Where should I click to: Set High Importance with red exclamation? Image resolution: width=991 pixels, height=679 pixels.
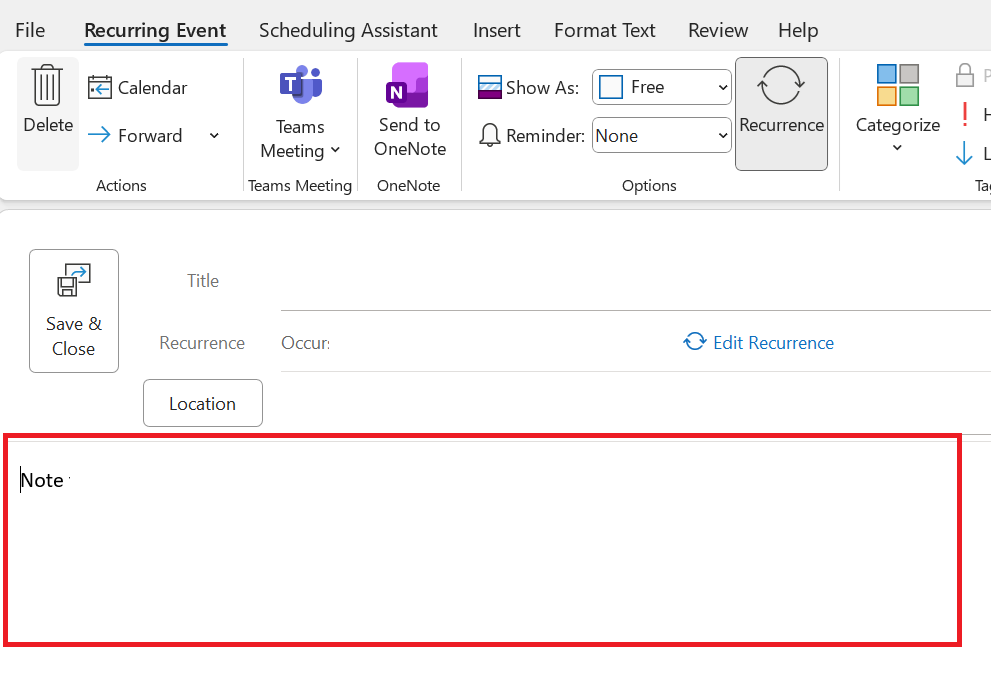pos(964,114)
